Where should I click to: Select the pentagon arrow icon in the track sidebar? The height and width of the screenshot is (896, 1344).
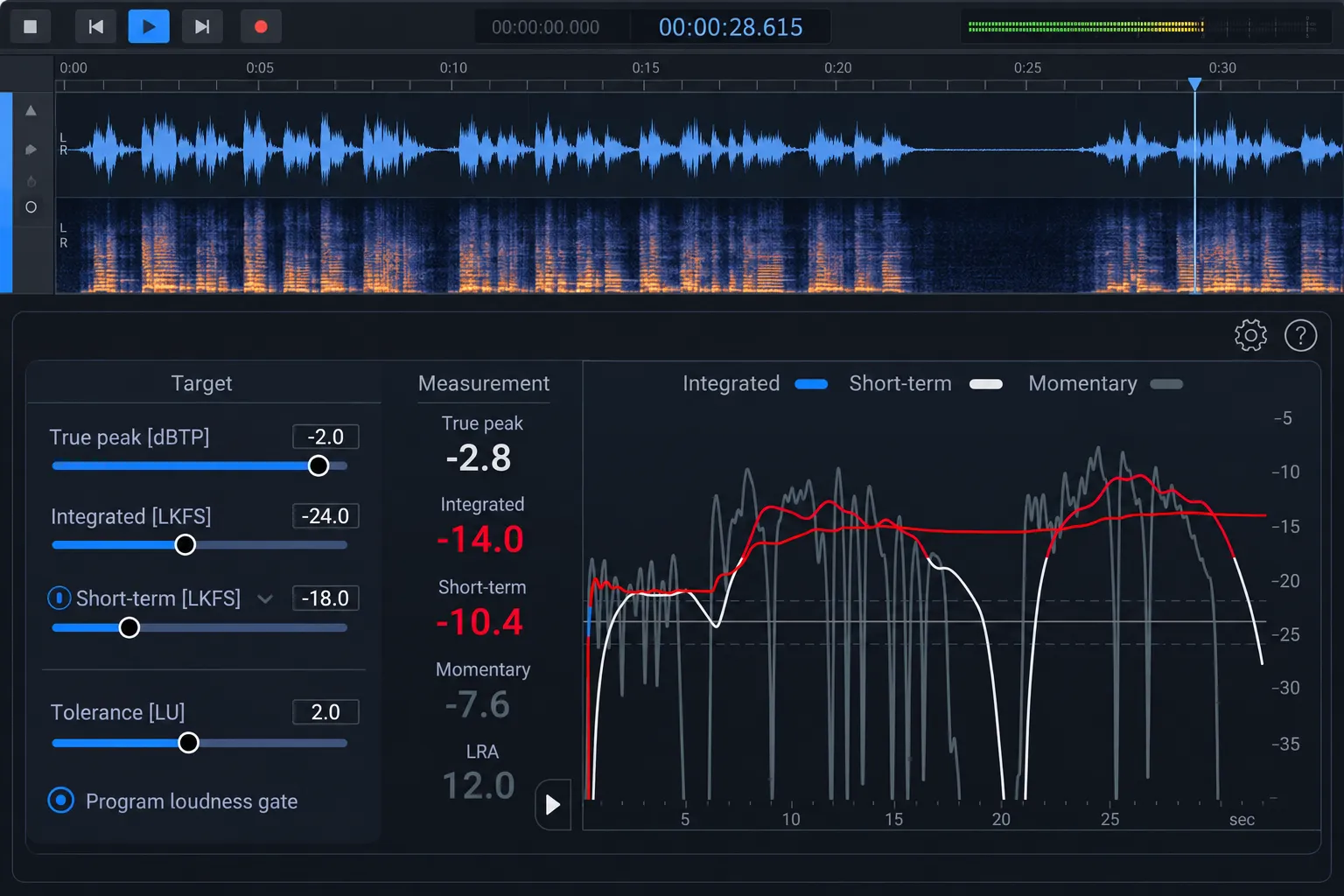31,150
